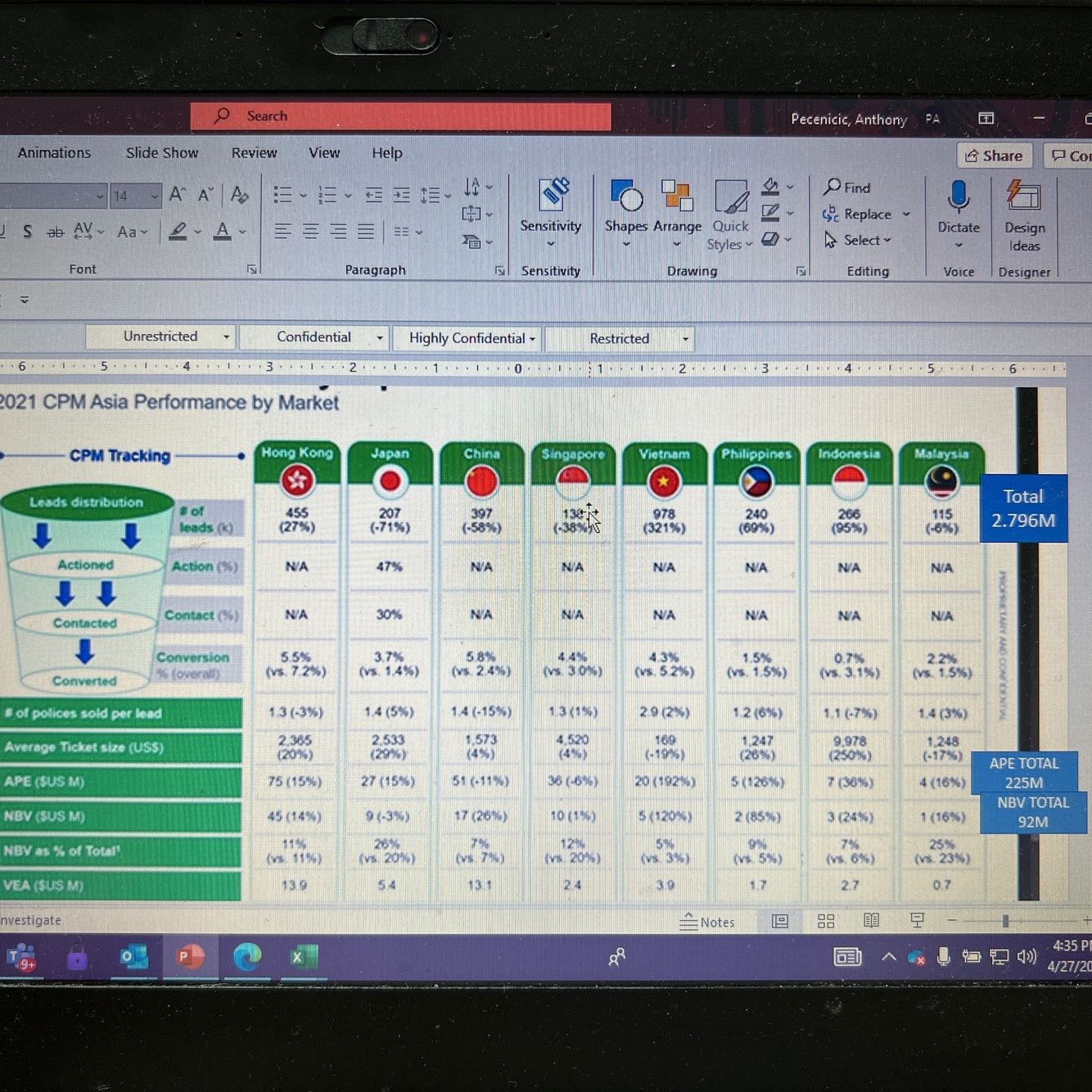The width and height of the screenshot is (1092, 1092).
Task: Toggle strikethrough formatting
Action: click(x=55, y=232)
